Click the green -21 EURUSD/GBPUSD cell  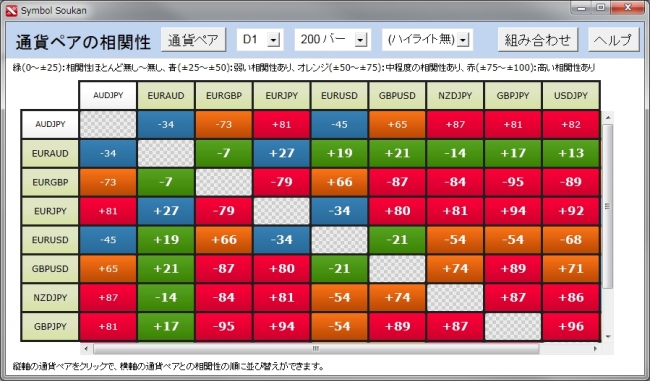click(x=397, y=240)
